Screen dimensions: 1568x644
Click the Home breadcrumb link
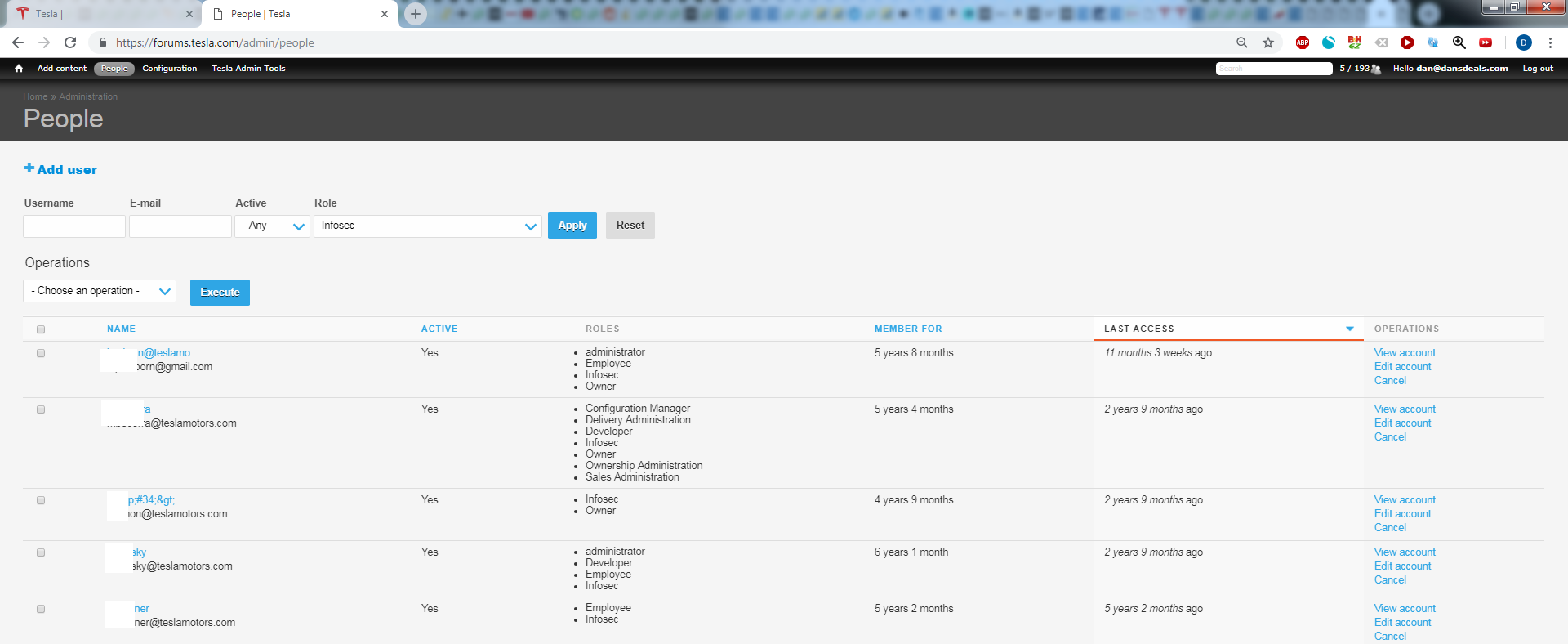point(35,96)
